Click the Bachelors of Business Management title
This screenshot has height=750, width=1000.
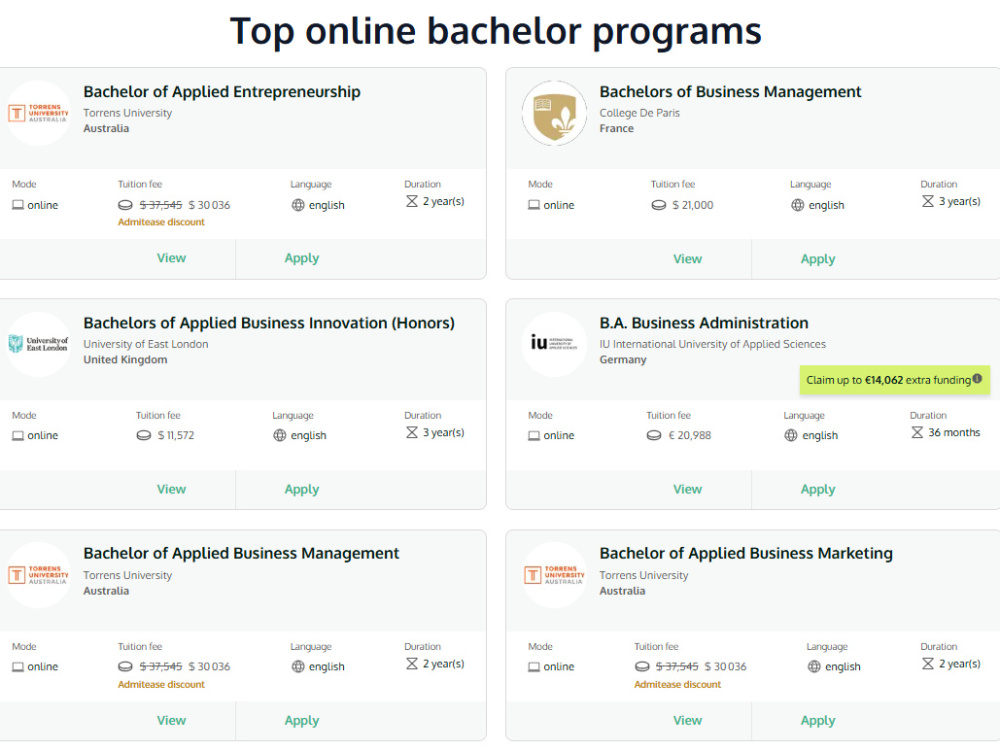pyautogui.click(x=730, y=92)
